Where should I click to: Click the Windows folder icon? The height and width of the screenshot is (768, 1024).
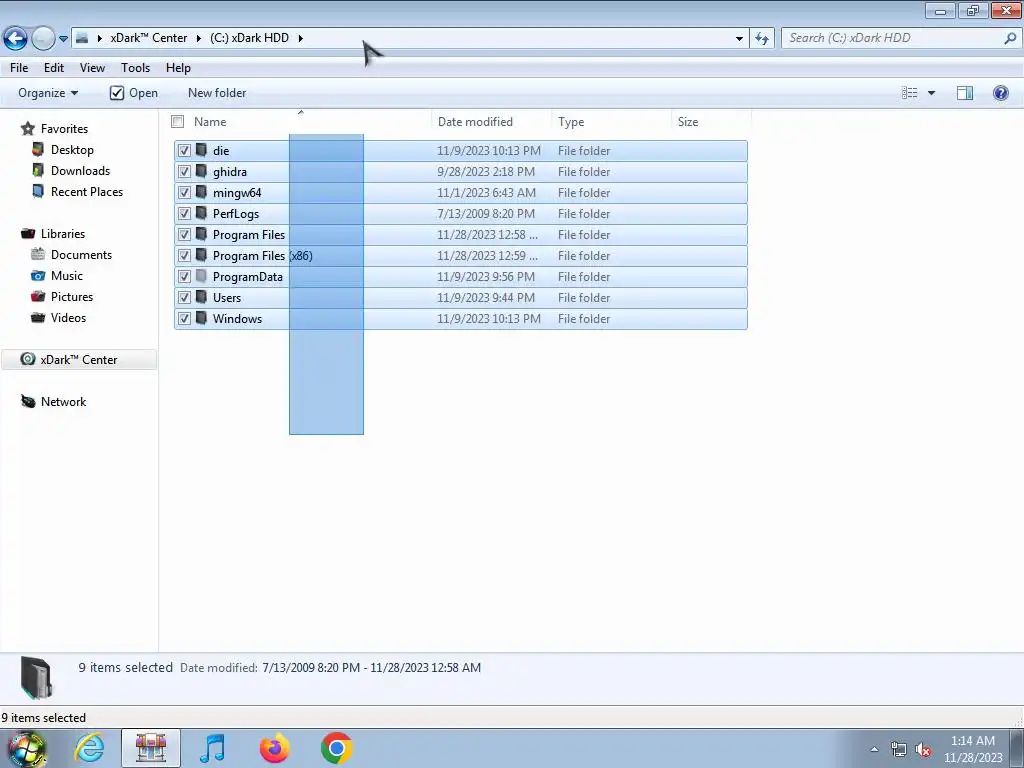[201, 318]
